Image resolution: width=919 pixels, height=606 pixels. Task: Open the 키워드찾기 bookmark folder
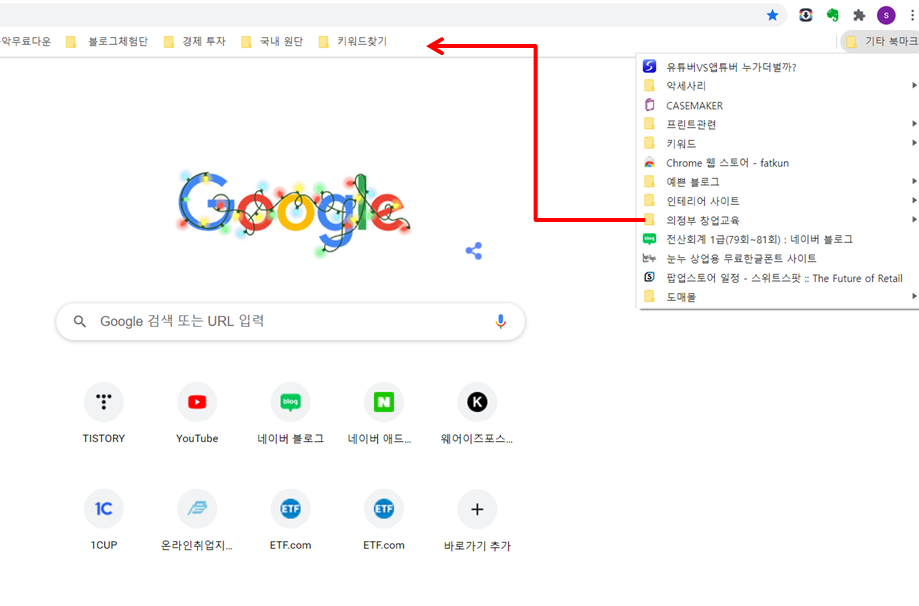(353, 42)
